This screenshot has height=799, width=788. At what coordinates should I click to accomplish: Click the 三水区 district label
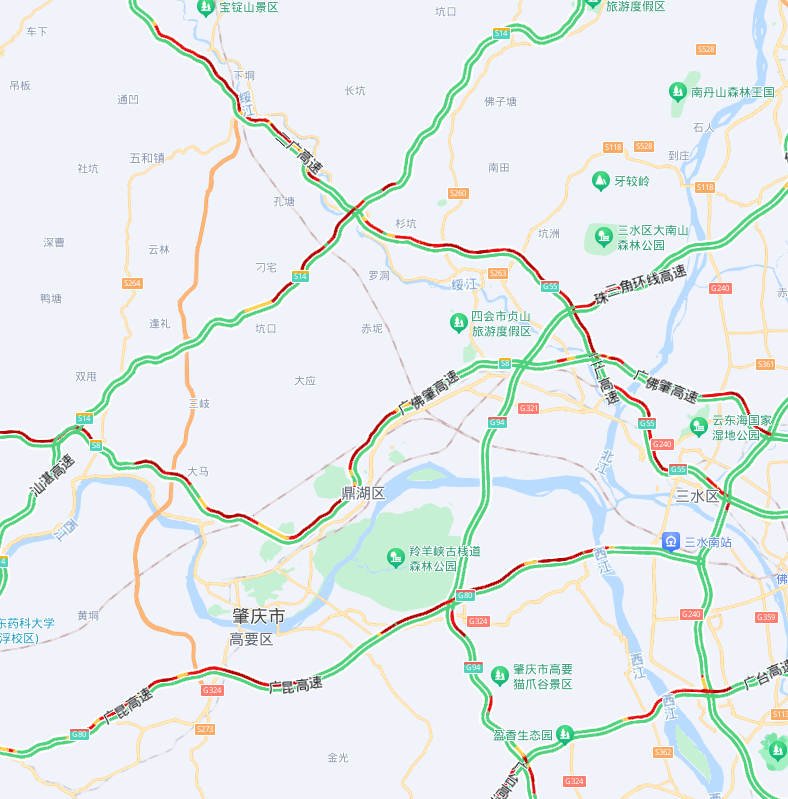[697, 496]
